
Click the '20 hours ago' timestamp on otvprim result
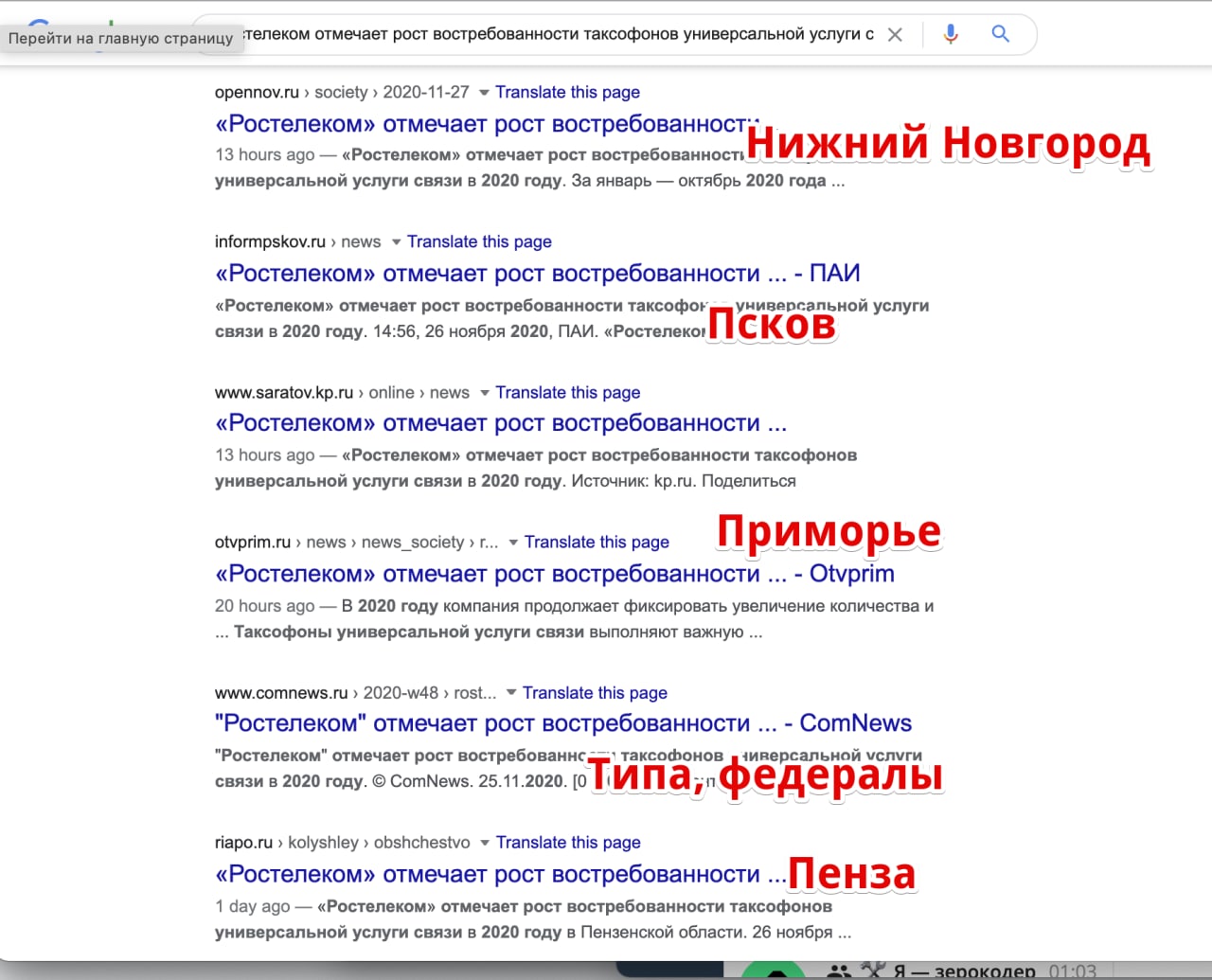(x=264, y=605)
